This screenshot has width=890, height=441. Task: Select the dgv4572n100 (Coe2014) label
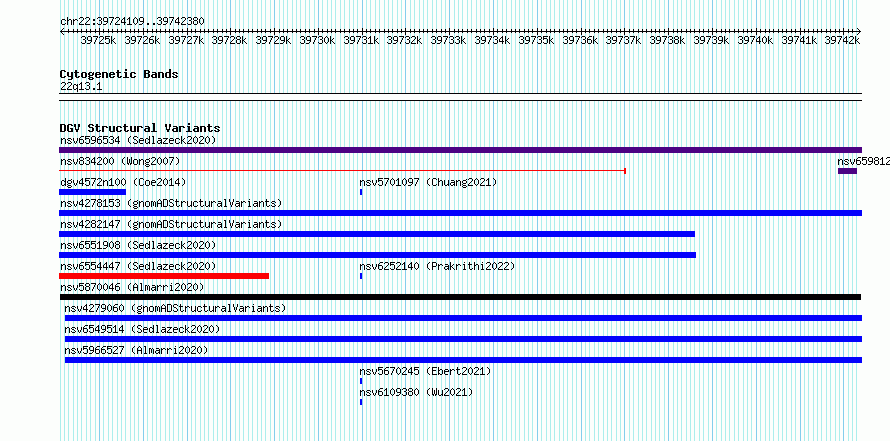[123, 182]
